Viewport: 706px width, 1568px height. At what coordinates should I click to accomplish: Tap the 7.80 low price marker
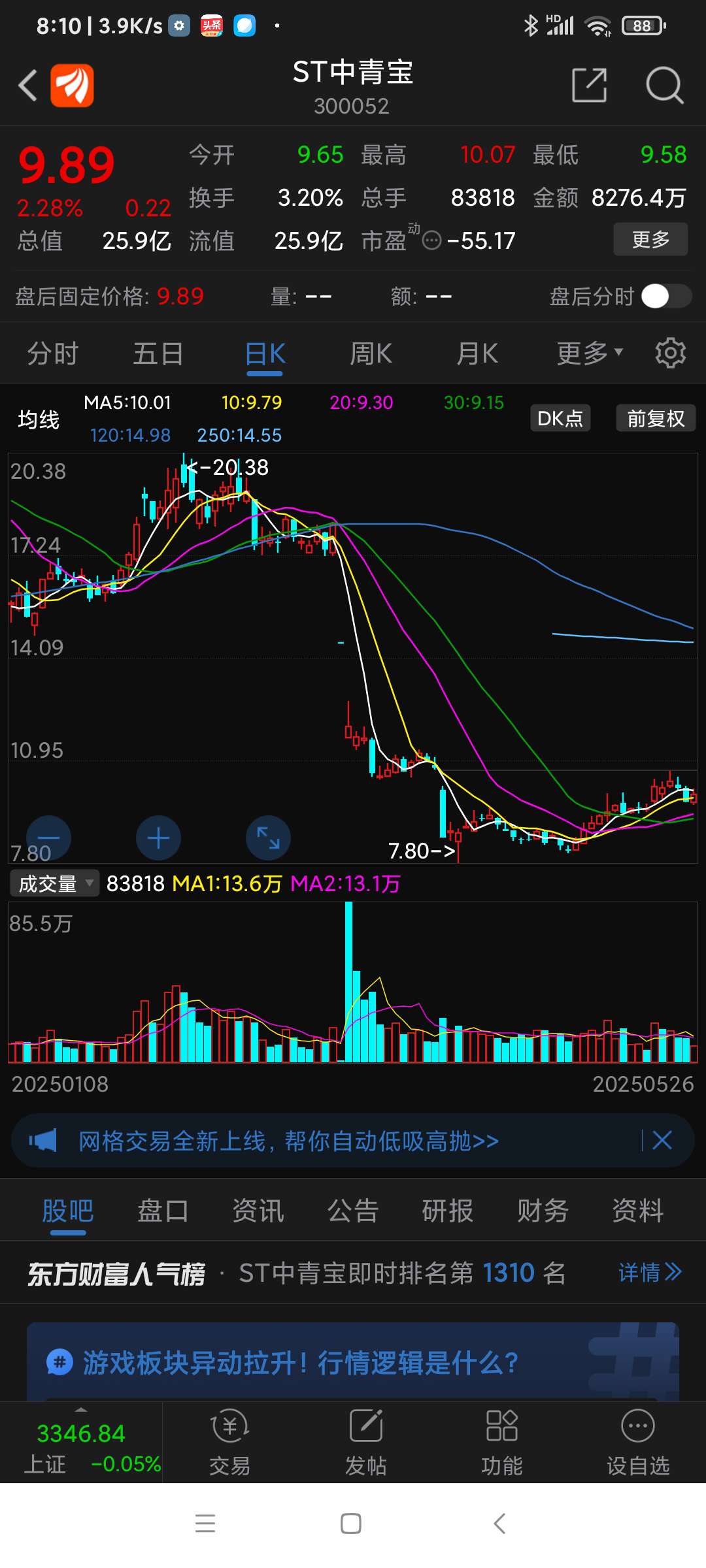[x=422, y=851]
